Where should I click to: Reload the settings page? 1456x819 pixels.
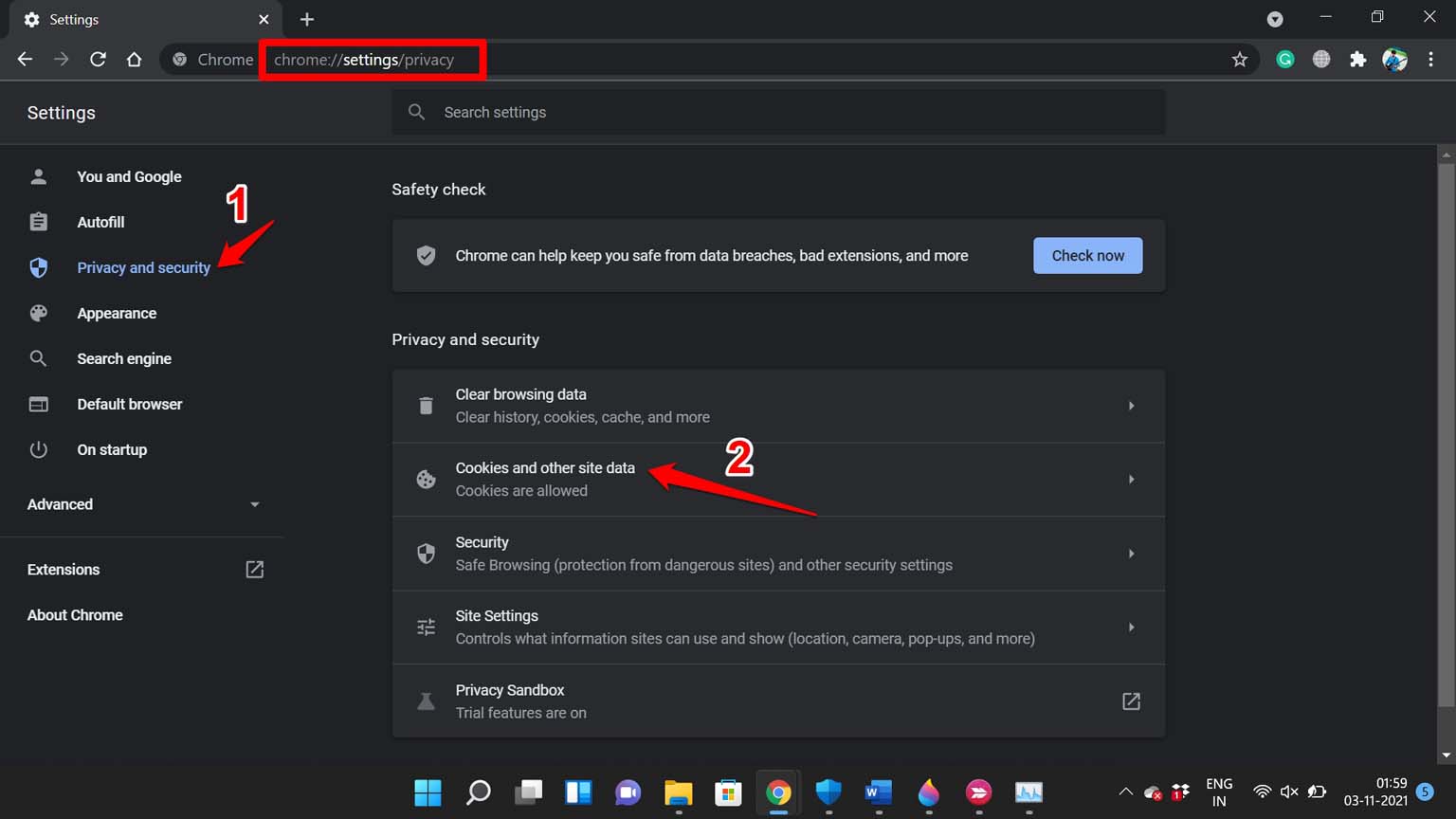(x=98, y=59)
